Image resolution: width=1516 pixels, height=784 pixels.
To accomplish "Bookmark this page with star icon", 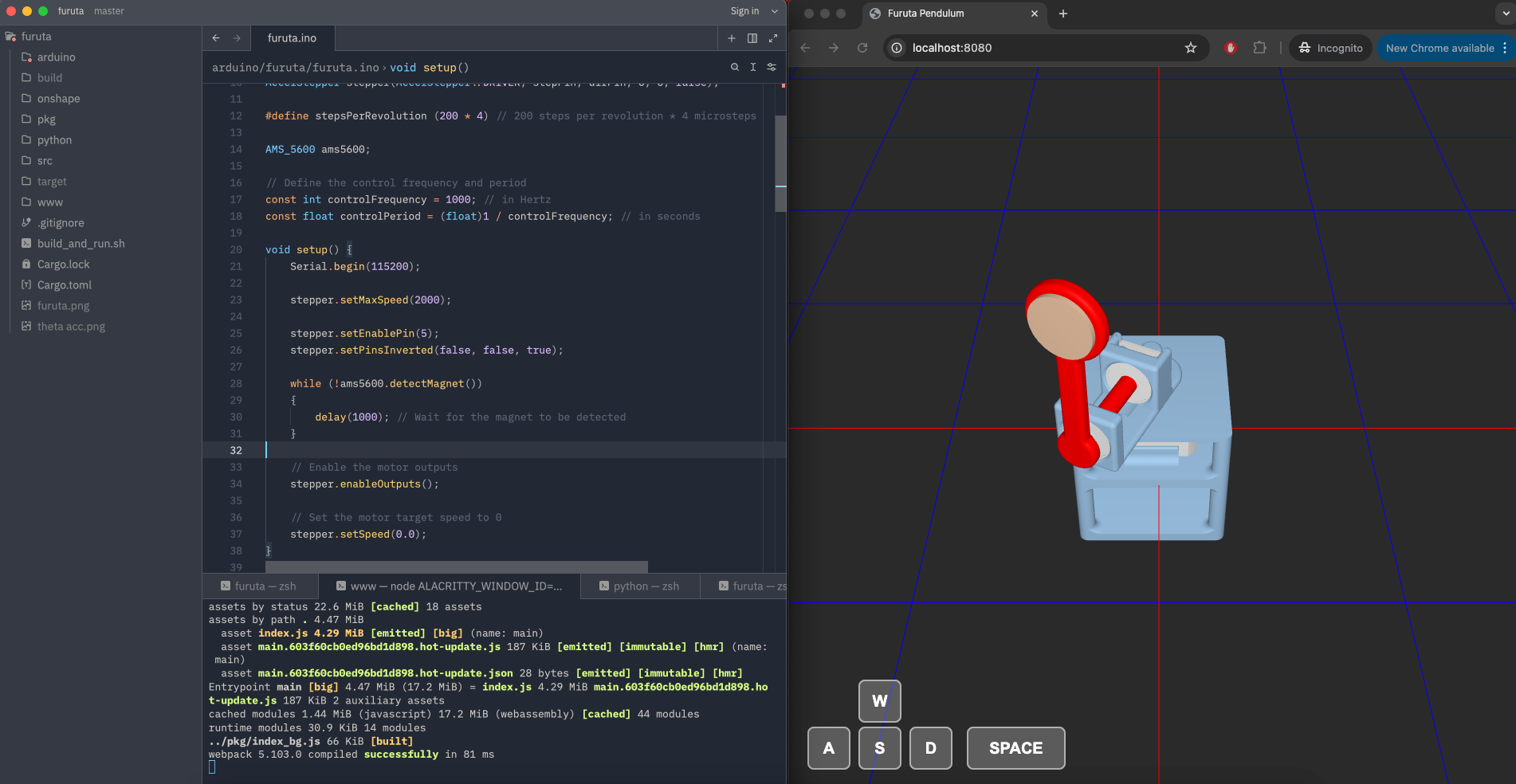I will pyautogui.click(x=1190, y=48).
